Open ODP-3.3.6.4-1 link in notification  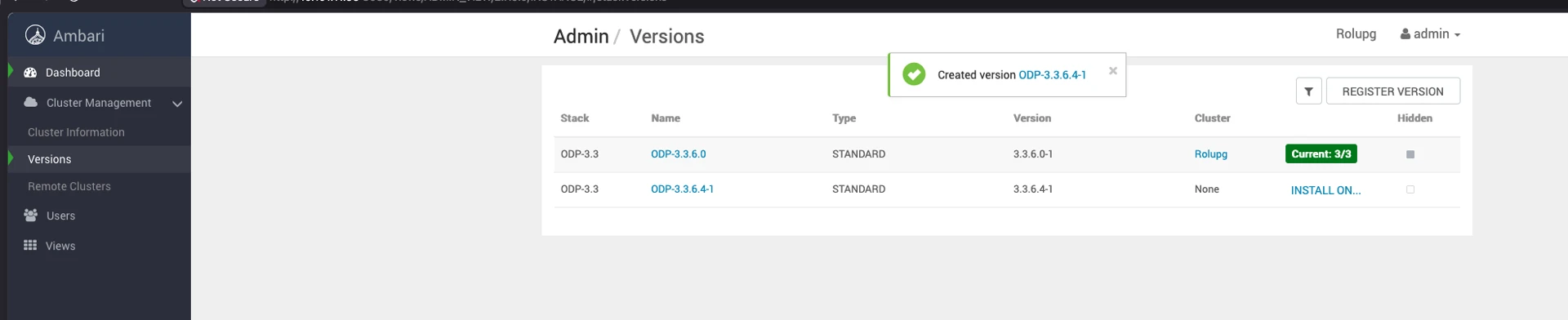pyautogui.click(x=1052, y=75)
